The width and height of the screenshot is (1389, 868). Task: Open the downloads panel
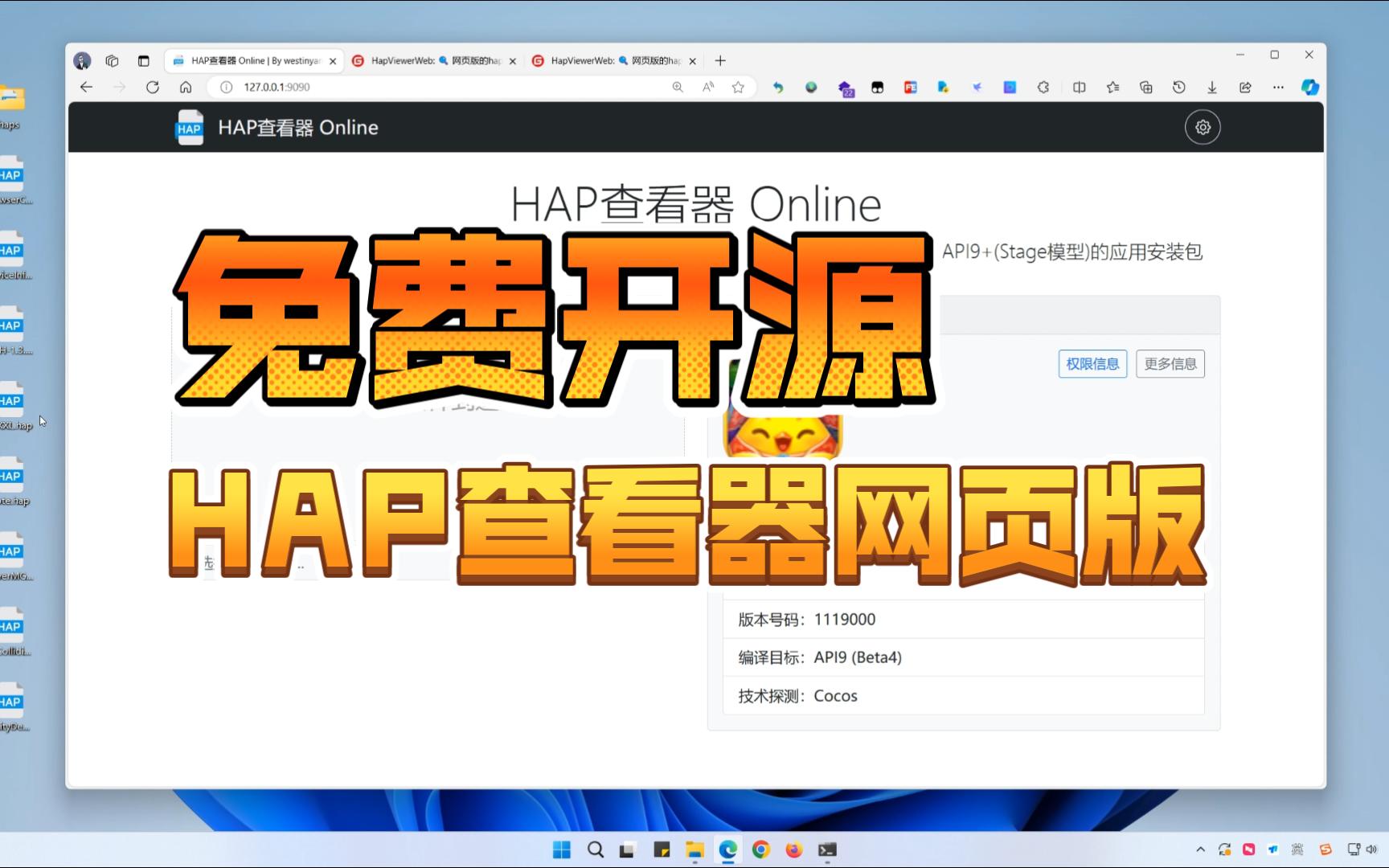pos(1212,87)
